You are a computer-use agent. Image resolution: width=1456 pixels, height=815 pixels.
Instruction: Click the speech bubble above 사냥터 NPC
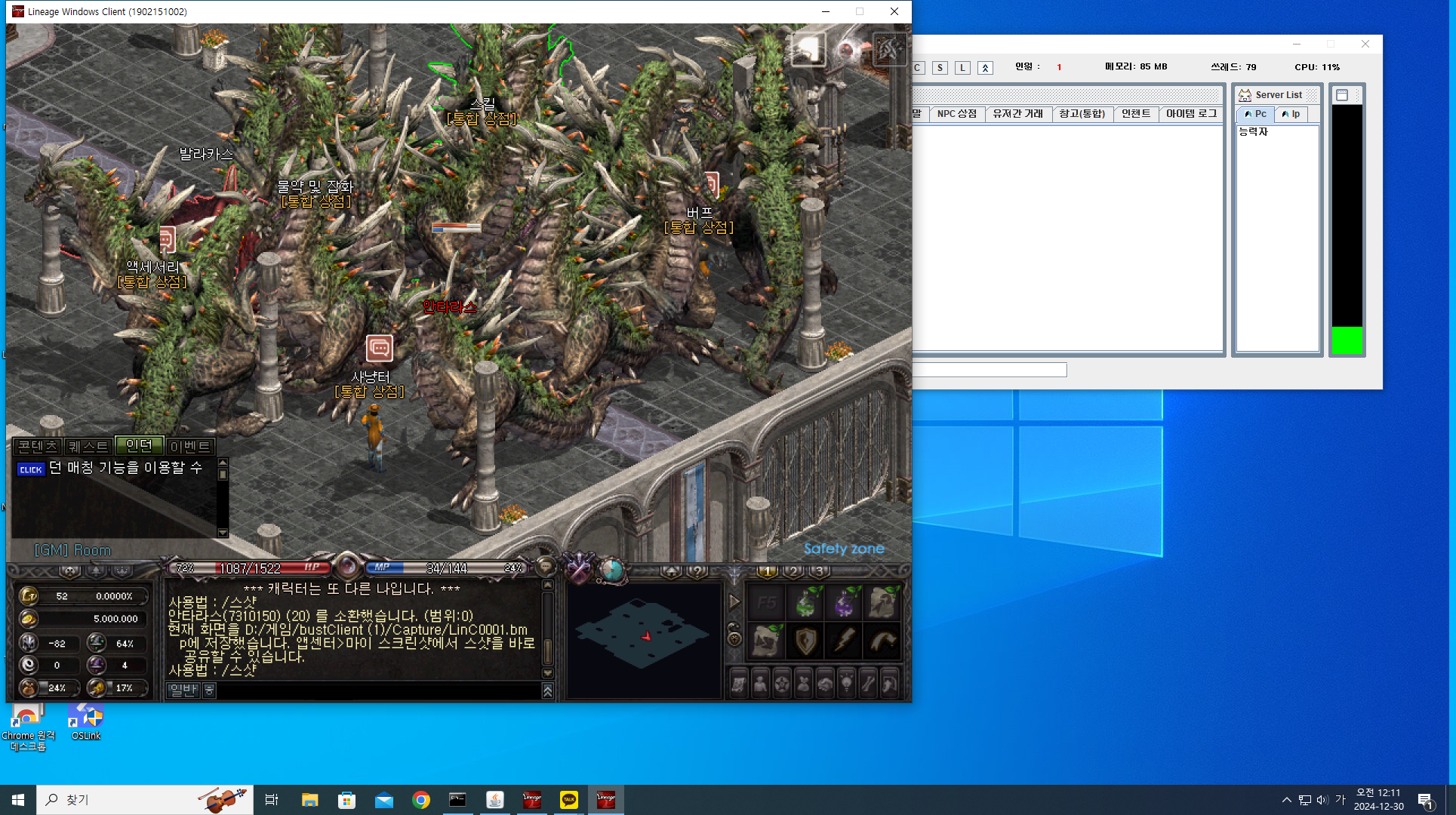(380, 348)
